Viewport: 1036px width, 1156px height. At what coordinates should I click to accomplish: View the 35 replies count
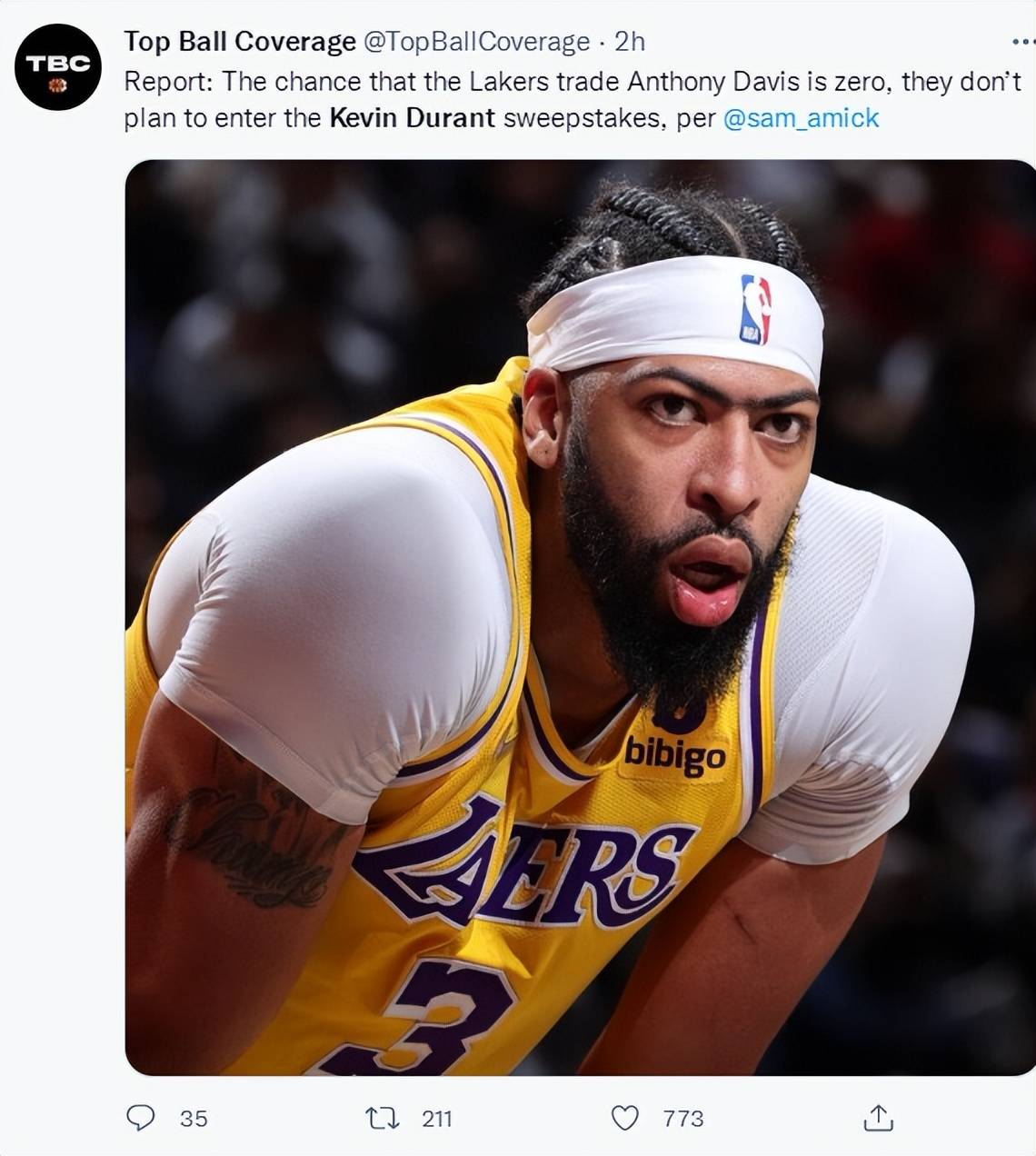coord(194,1119)
